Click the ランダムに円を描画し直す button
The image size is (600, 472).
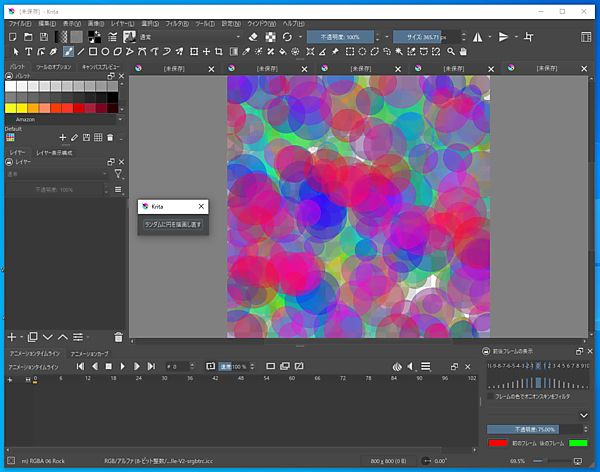click(x=173, y=225)
